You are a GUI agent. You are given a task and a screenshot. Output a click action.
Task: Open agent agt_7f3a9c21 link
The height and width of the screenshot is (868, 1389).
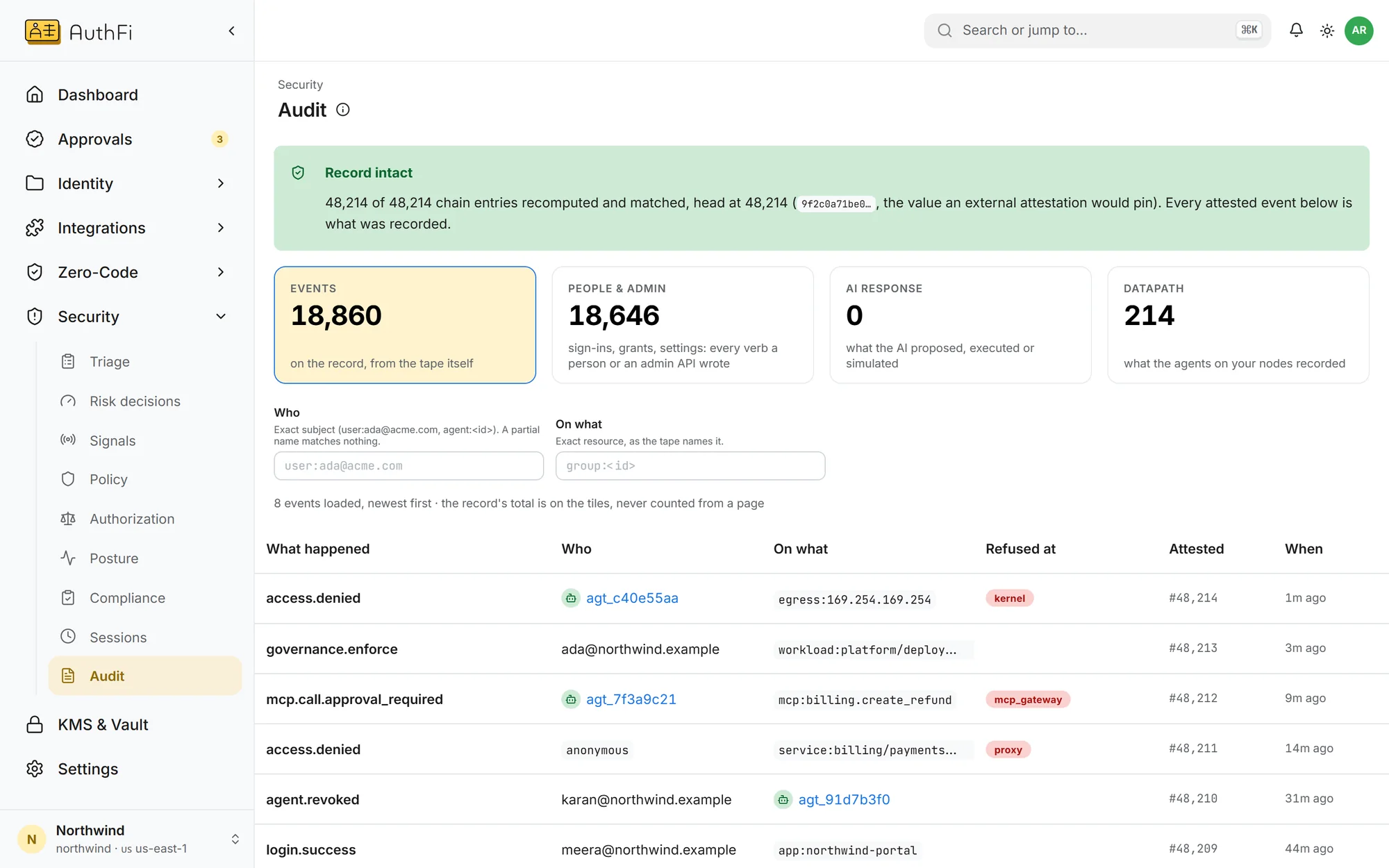631,699
